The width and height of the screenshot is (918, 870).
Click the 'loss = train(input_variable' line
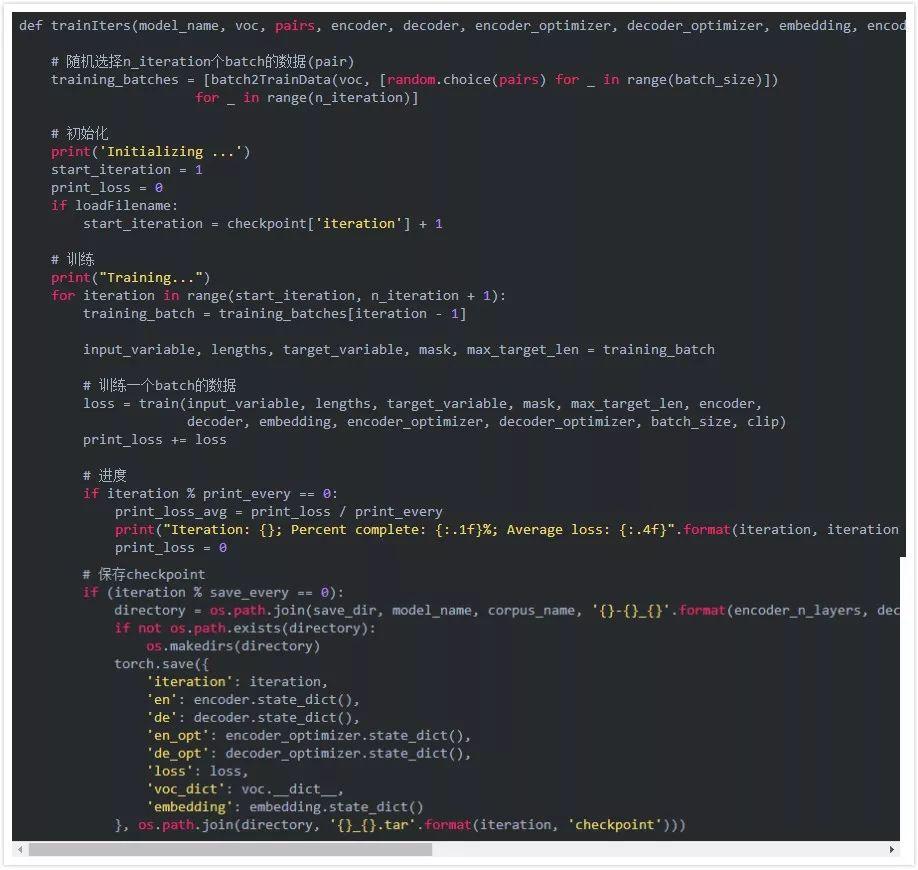coord(422,403)
